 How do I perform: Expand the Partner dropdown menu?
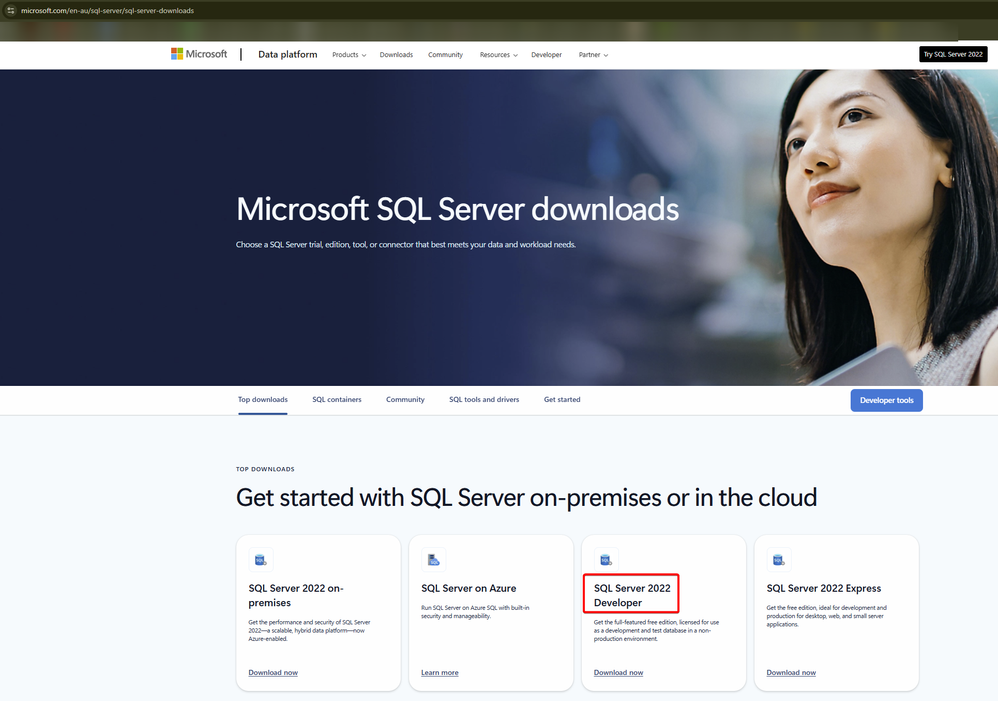(593, 55)
